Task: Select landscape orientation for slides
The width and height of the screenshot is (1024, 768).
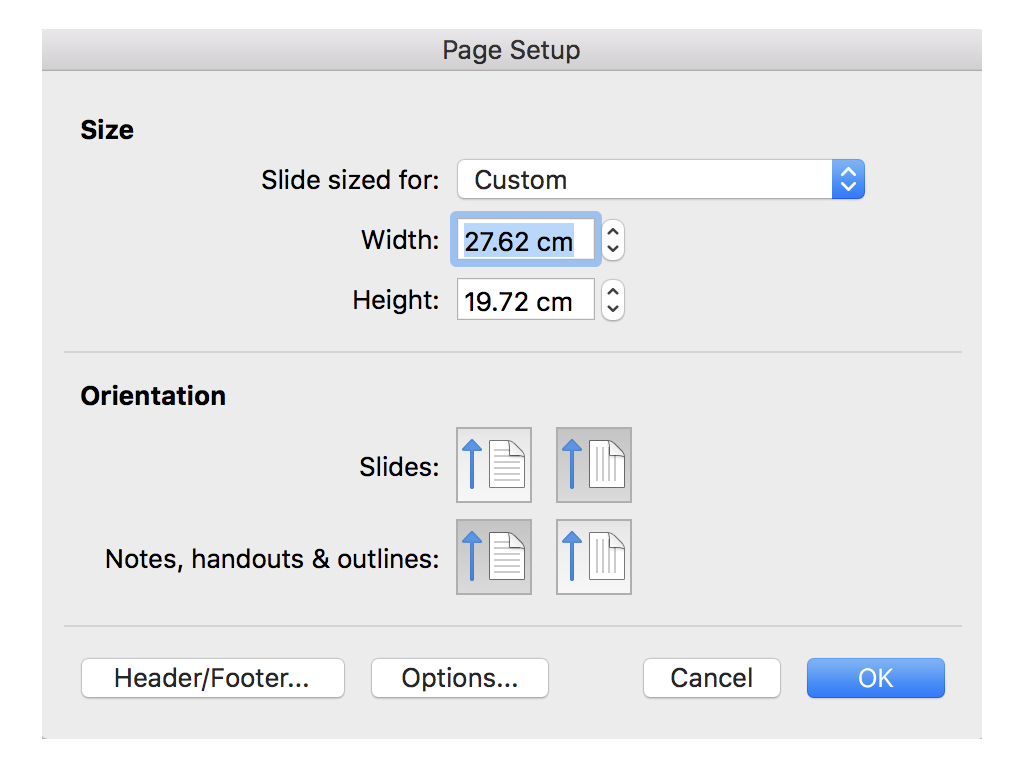Action: [594, 465]
